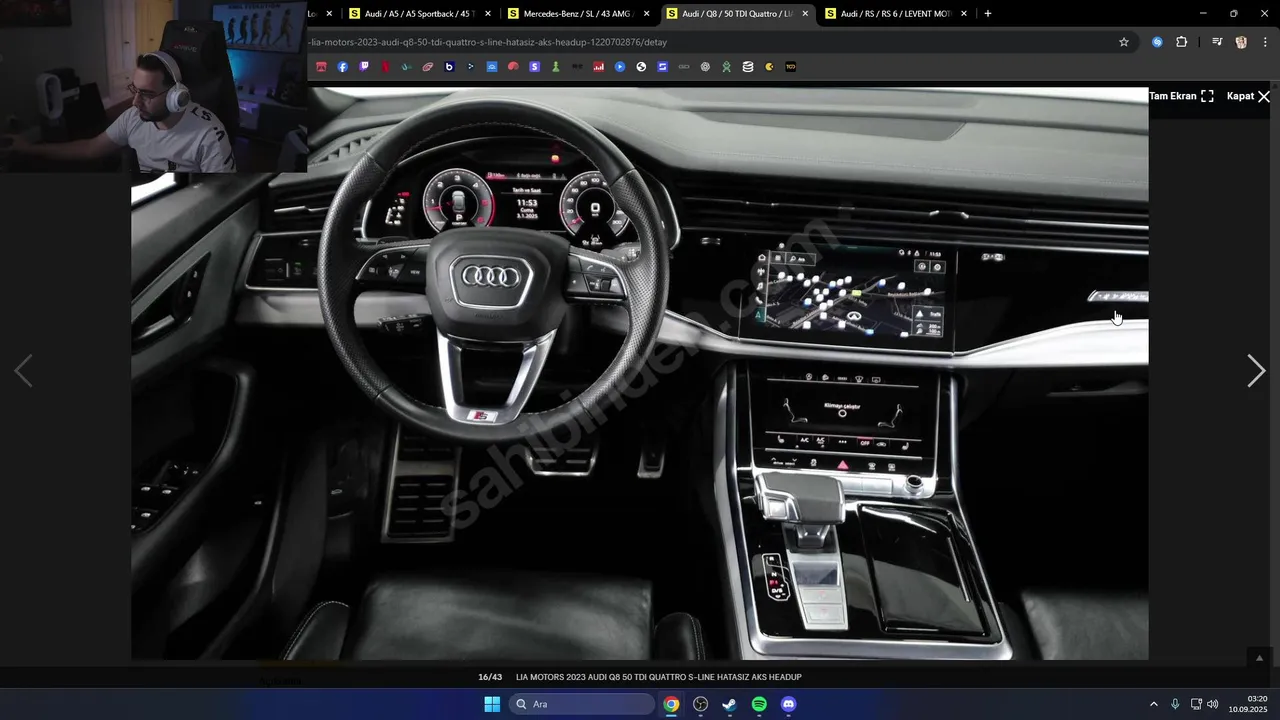Open the white database stack bookmark
This screenshot has height=720, width=1280.
748,67
